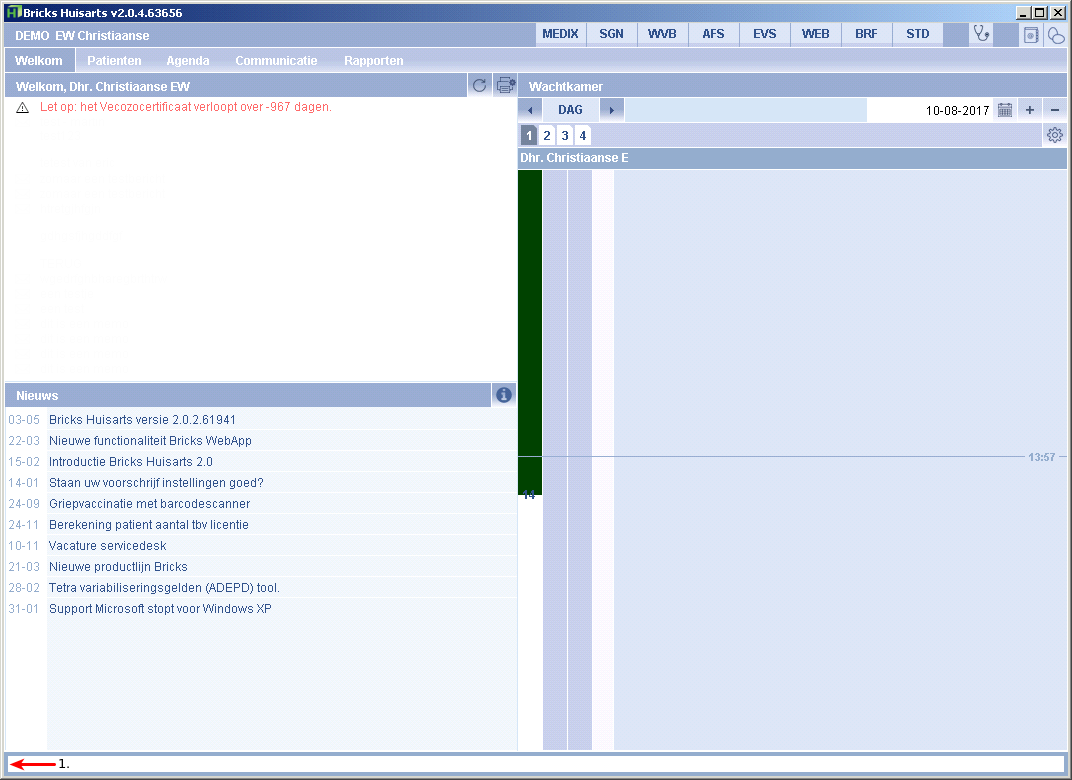
Task: Click the bottom command input field
Action: (536, 764)
